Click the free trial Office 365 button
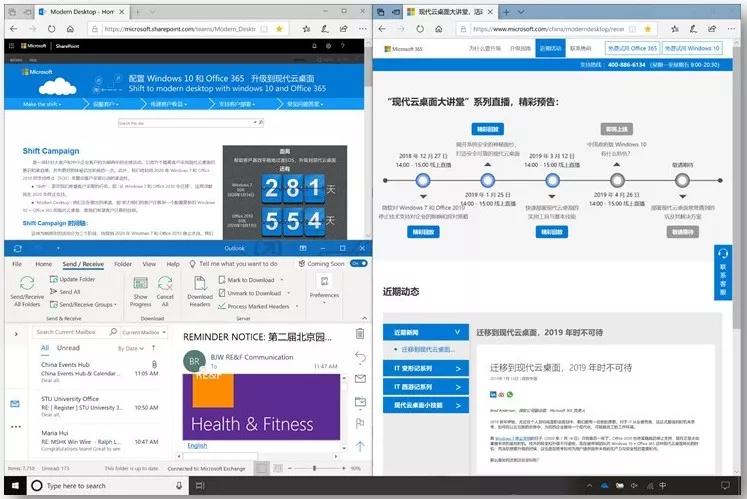747x499 pixels. 632,48
